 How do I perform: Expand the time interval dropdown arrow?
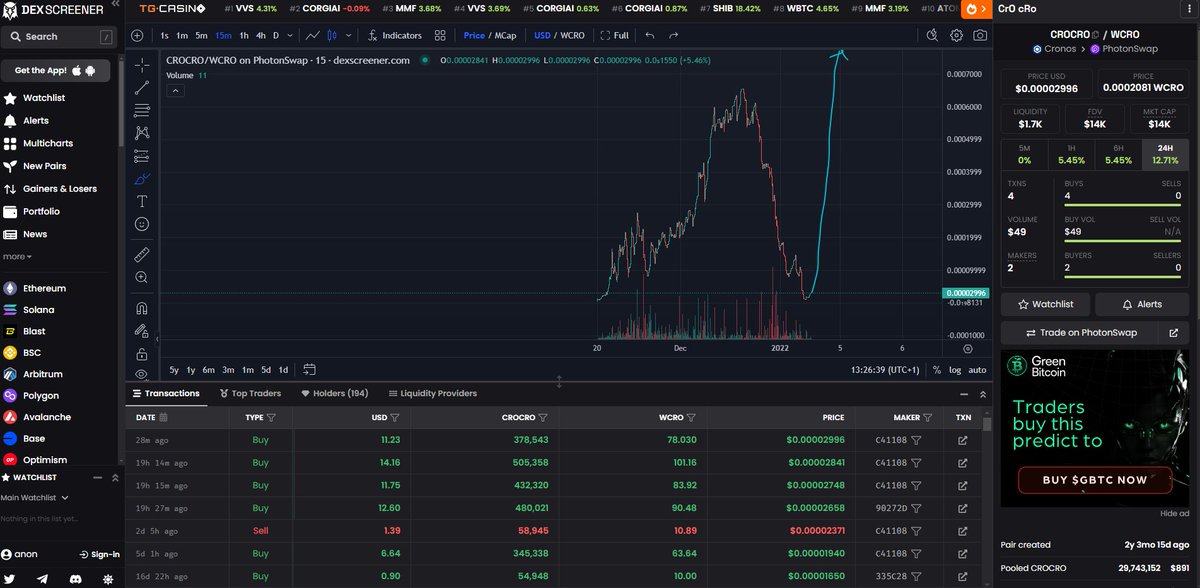pyautogui.click(x=290, y=35)
